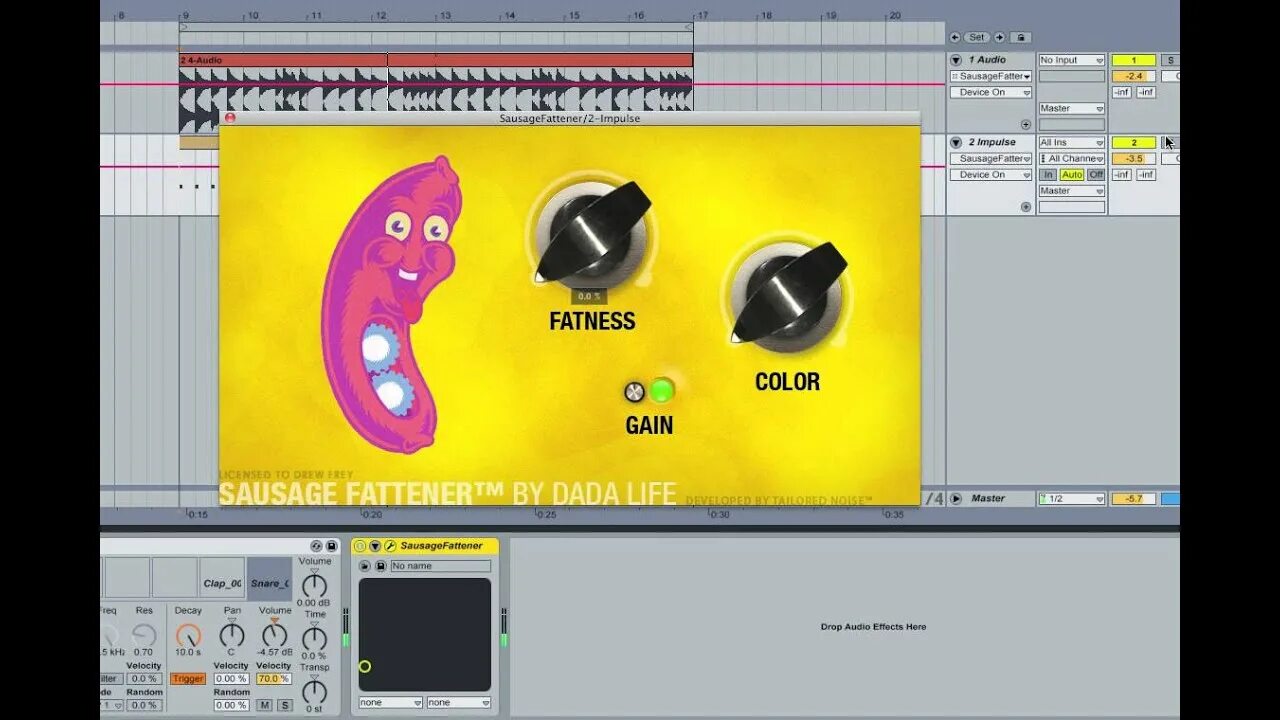Open the All Channels dropdown

(x=1071, y=158)
